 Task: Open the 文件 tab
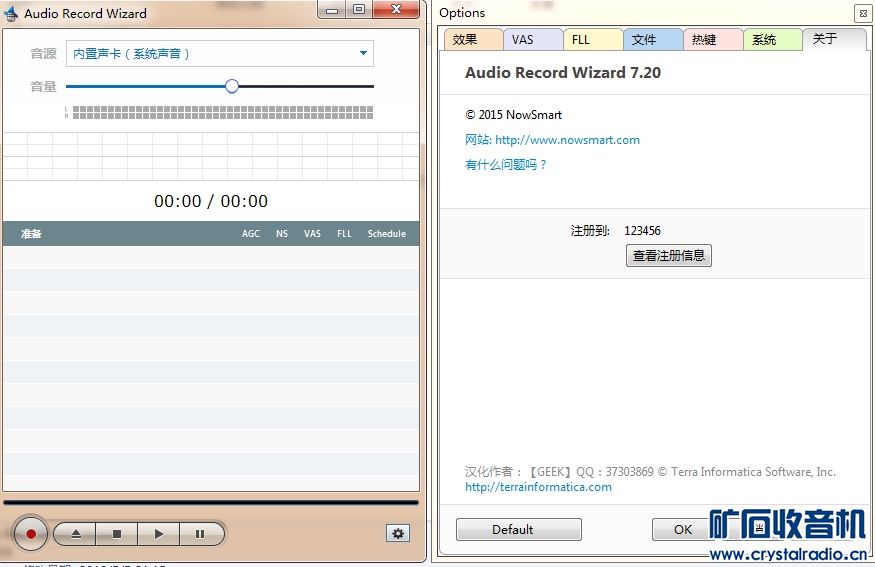[653, 40]
